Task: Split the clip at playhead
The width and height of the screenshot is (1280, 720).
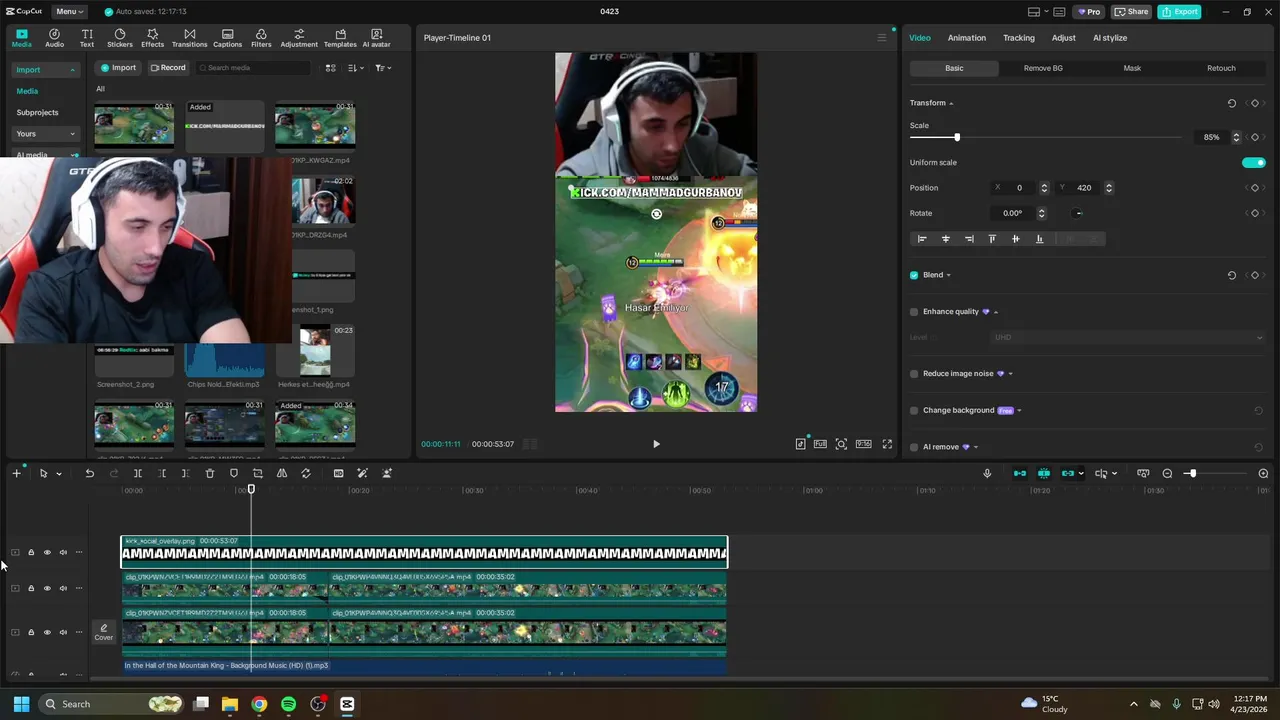Action: click(x=137, y=473)
